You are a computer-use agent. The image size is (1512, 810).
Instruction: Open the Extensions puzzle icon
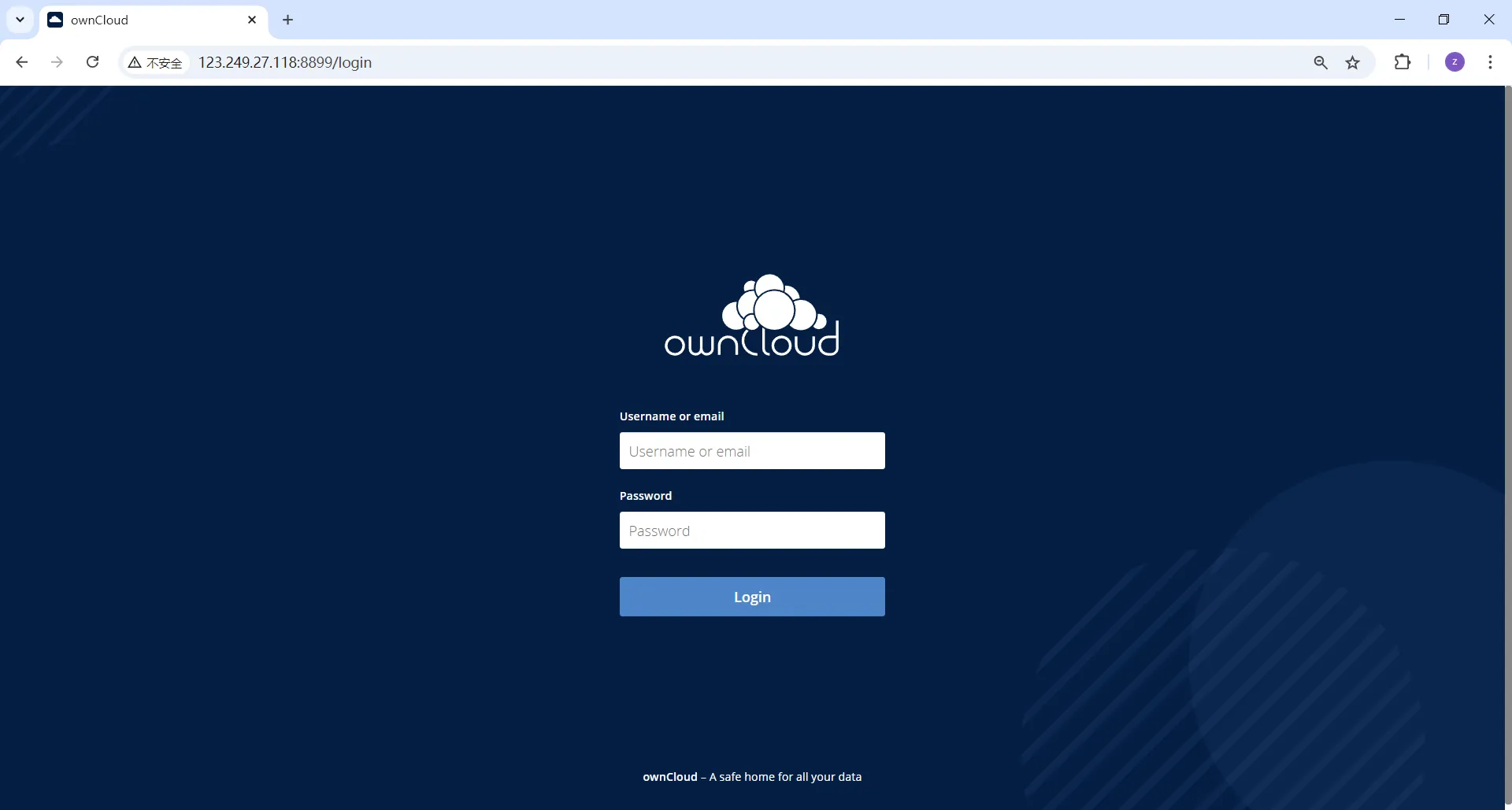pyautogui.click(x=1403, y=62)
